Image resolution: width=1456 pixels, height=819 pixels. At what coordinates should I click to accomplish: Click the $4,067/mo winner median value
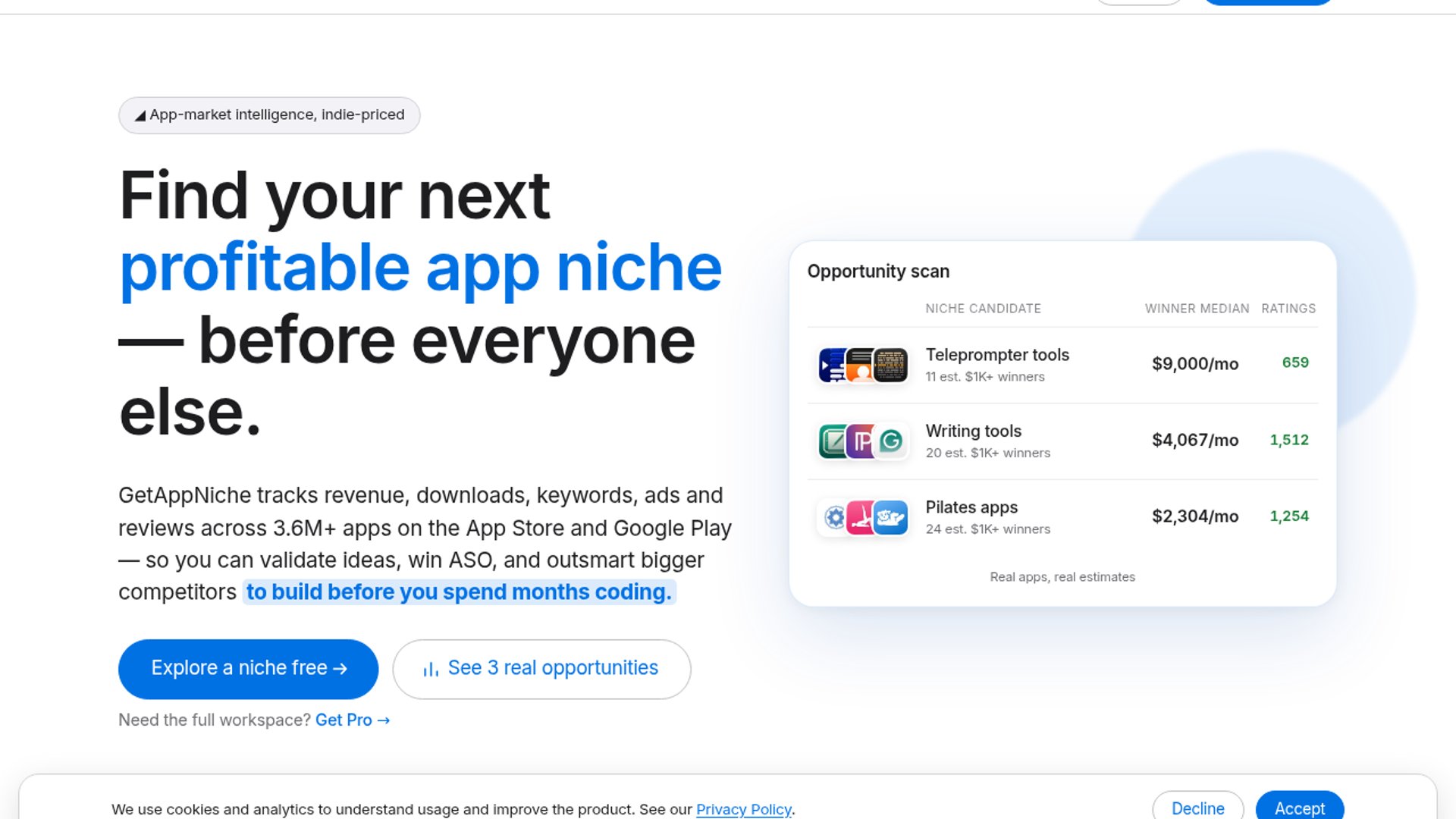1195,440
